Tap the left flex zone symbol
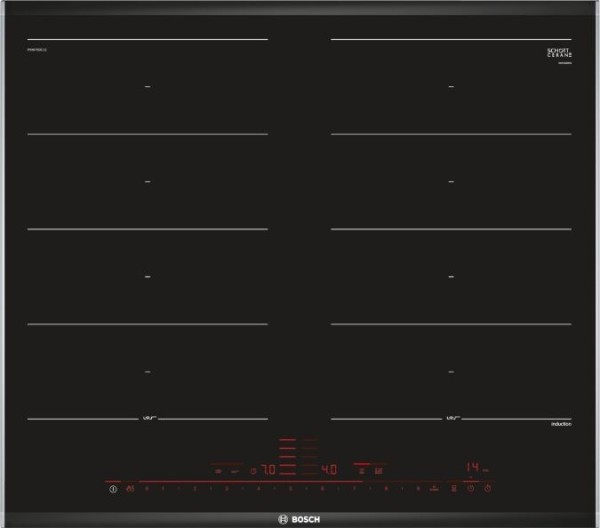The width and height of the screenshot is (600, 528). point(147,418)
